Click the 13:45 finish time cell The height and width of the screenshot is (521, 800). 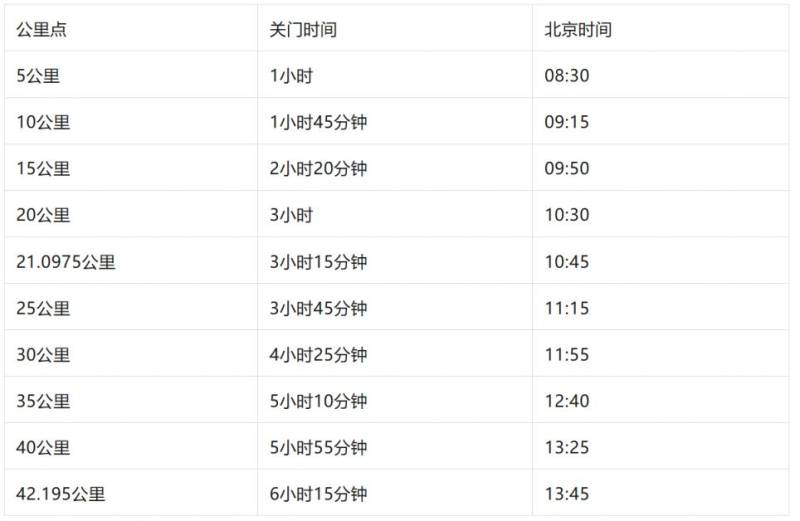[567, 494]
